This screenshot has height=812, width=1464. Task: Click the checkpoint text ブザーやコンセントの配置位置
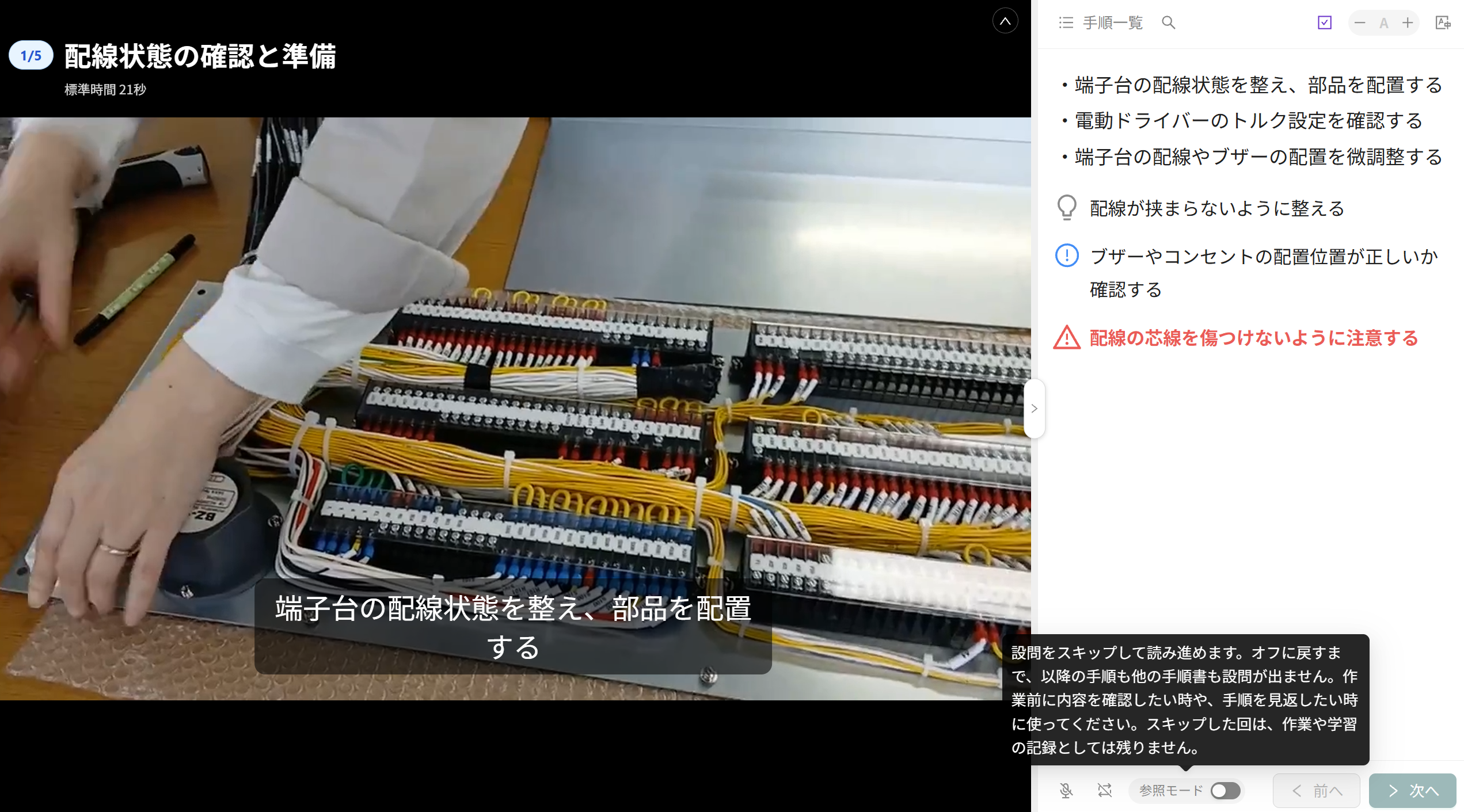tap(1264, 273)
